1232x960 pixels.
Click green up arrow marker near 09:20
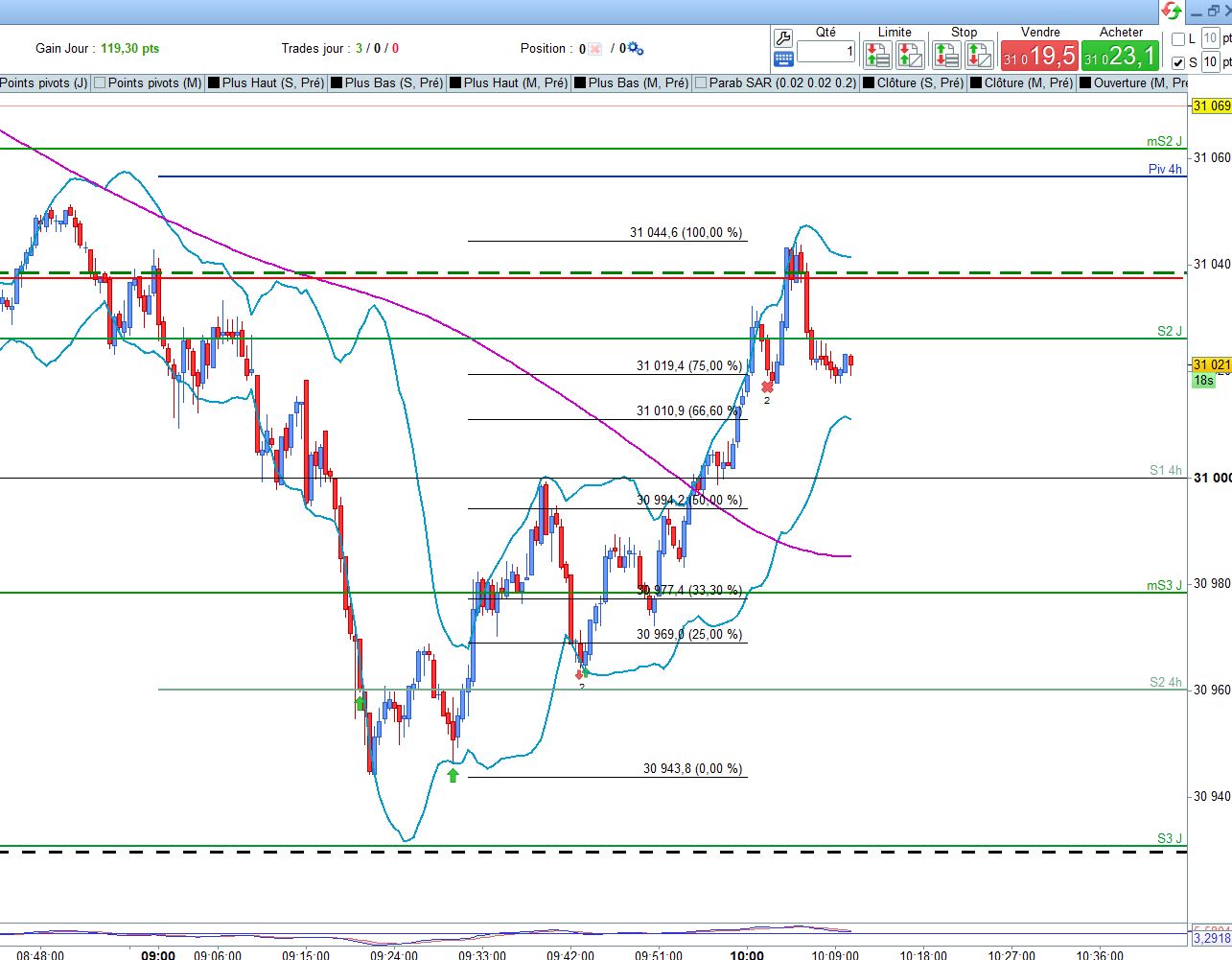pyautogui.click(x=360, y=703)
